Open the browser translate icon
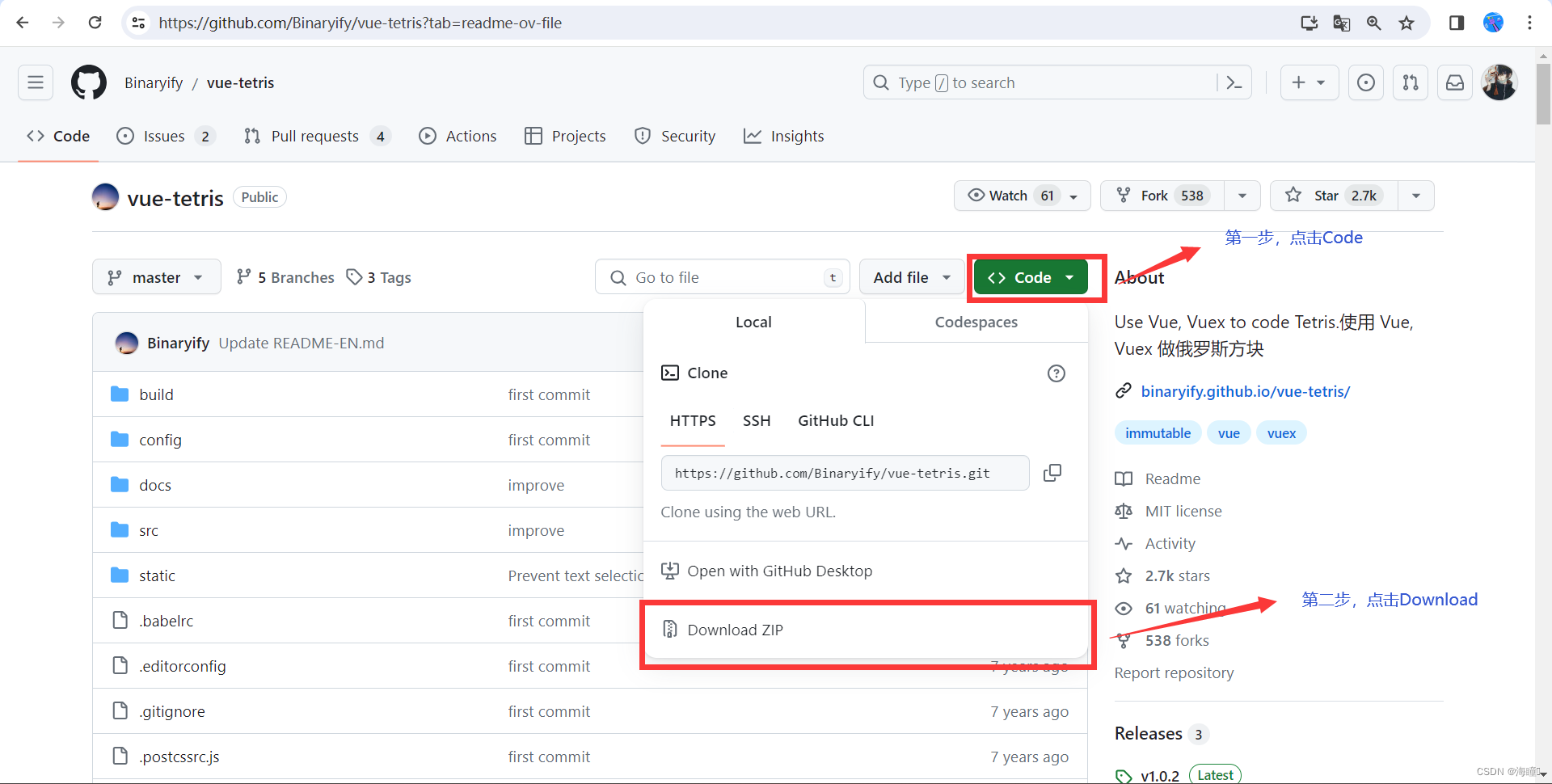Image resolution: width=1552 pixels, height=784 pixels. click(1341, 23)
